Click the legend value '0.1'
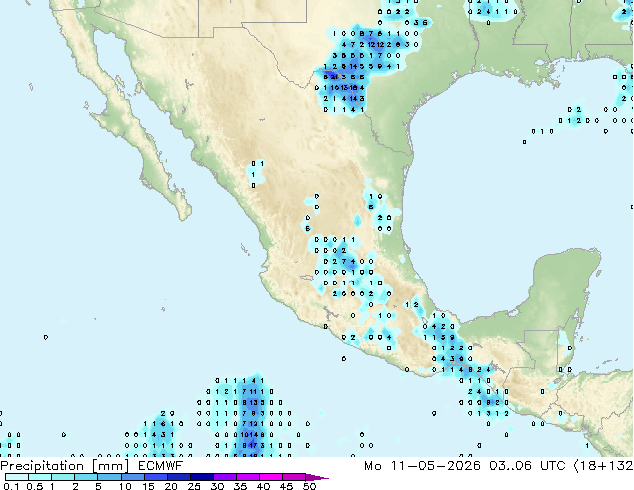 click(x=11, y=486)
